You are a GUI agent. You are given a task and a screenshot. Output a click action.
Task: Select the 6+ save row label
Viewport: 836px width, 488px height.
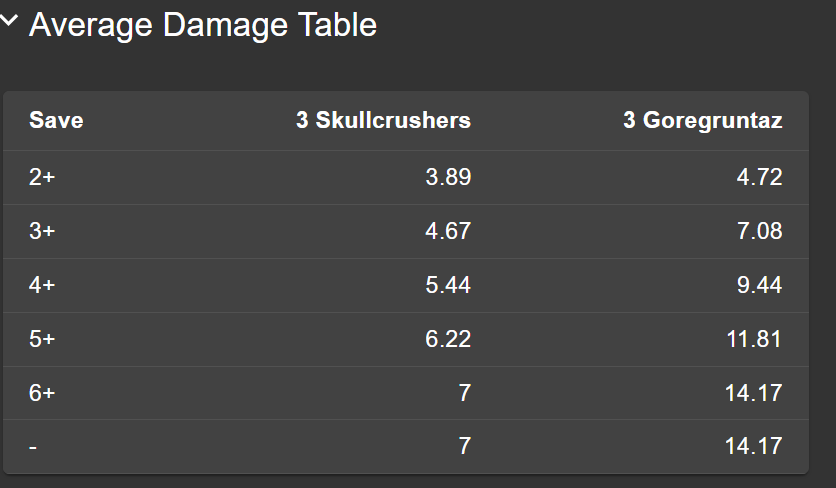(43, 393)
